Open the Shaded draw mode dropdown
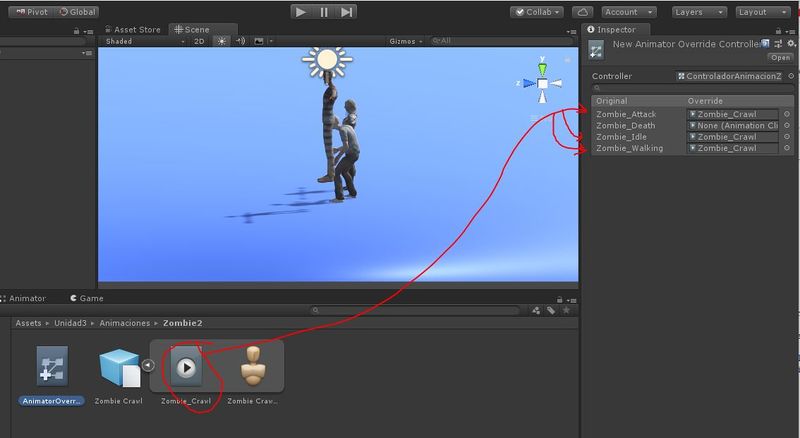This screenshot has width=800, height=438. (145, 41)
